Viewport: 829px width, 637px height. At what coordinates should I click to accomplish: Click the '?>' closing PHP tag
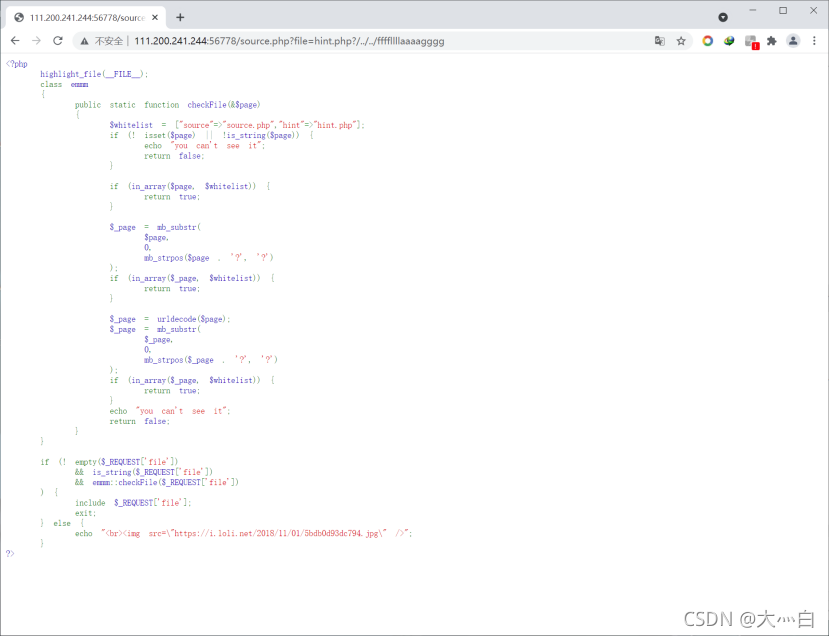10,554
